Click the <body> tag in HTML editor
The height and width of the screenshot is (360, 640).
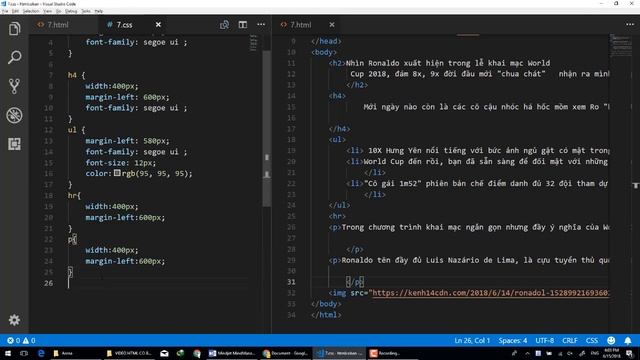coord(324,52)
